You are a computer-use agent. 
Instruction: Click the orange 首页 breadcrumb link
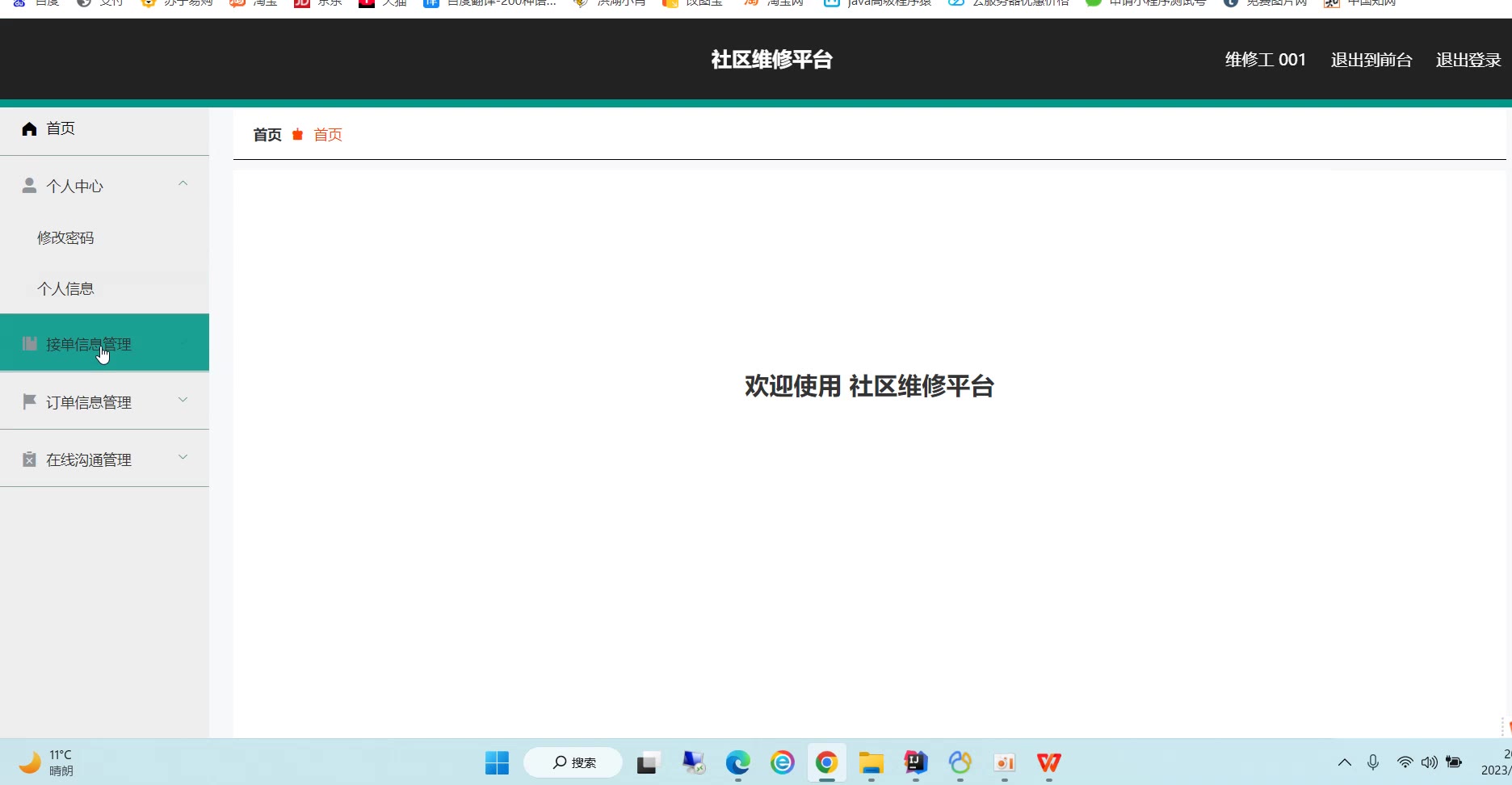(x=328, y=135)
